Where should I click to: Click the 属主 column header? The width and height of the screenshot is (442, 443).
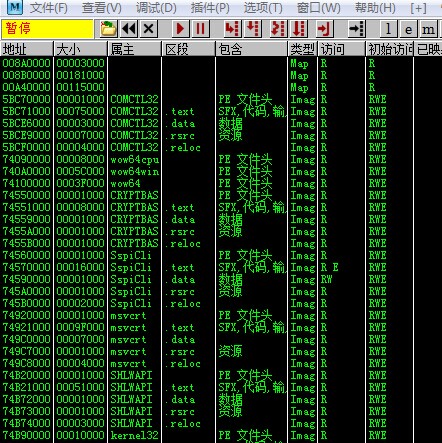click(x=134, y=49)
